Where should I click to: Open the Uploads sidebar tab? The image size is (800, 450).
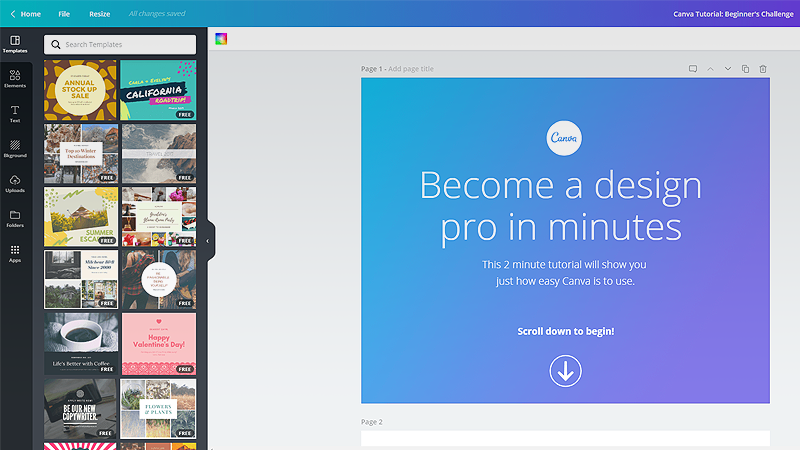tap(15, 184)
